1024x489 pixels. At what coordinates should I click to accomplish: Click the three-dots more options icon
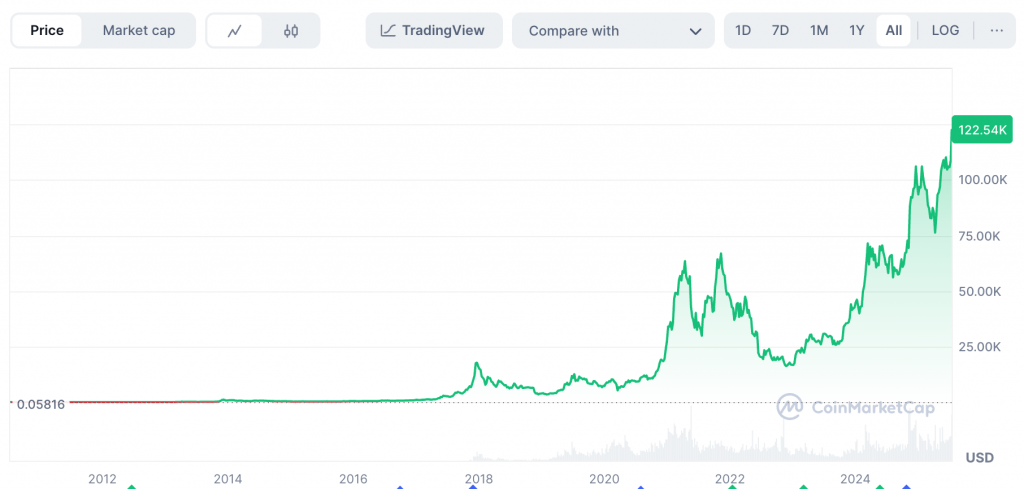point(996,31)
